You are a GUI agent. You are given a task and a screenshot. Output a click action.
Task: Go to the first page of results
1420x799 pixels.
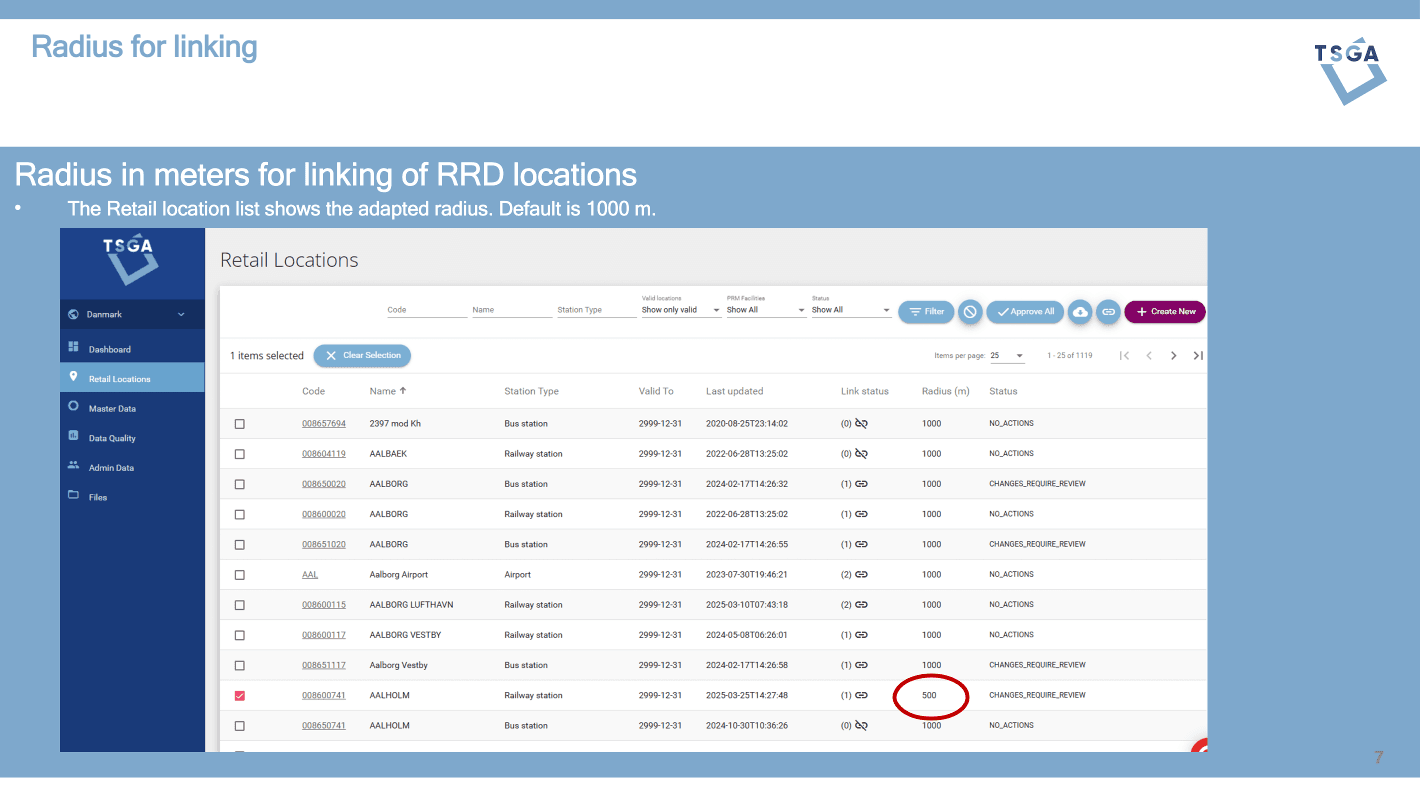(x=1125, y=355)
